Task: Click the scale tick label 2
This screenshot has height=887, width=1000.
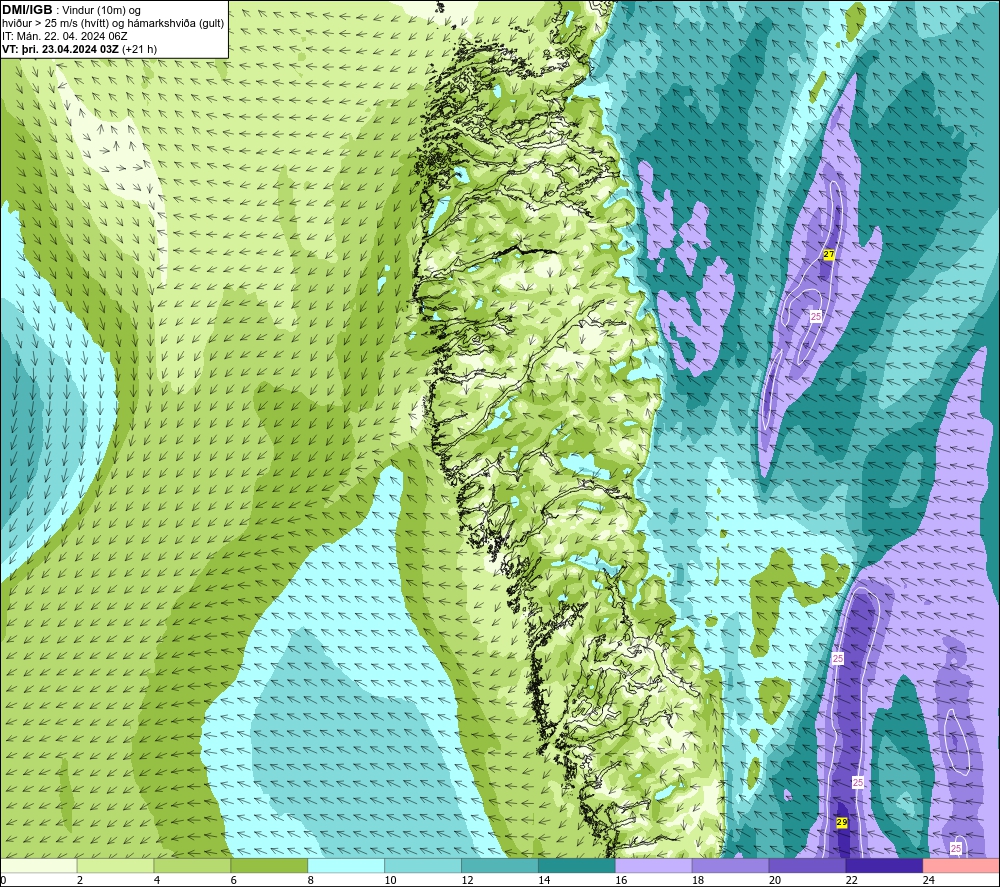Action: tap(80, 880)
